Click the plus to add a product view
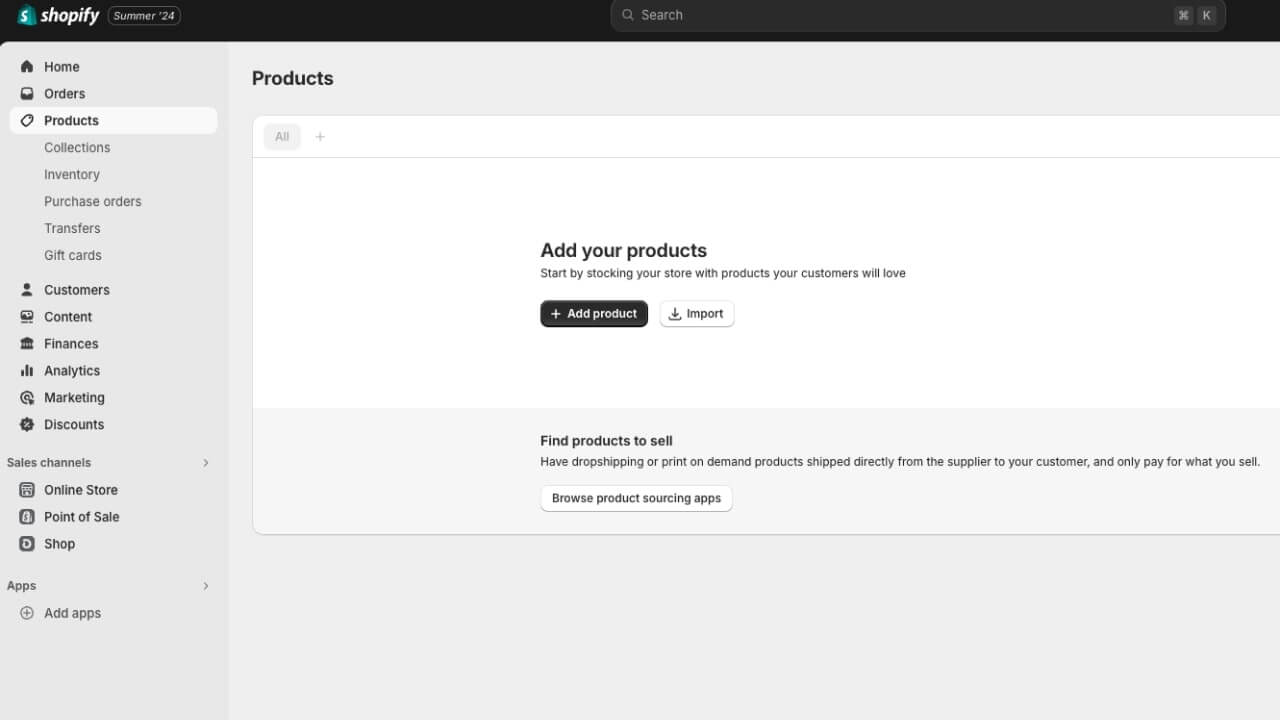1280x720 pixels. [x=320, y=136]
